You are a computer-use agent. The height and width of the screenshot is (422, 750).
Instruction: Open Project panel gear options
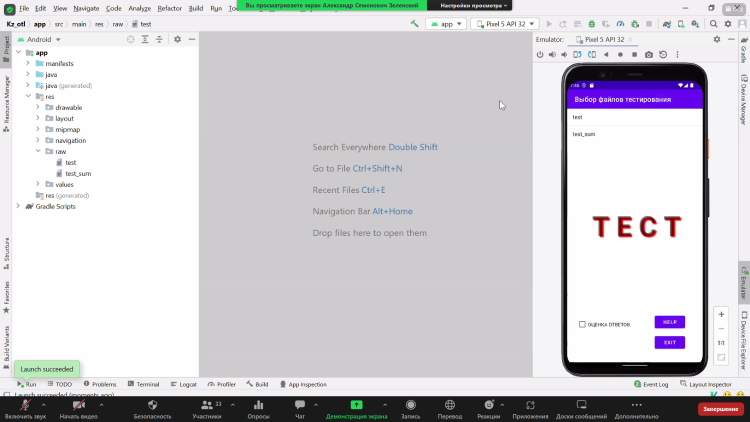tap(177, 39)
